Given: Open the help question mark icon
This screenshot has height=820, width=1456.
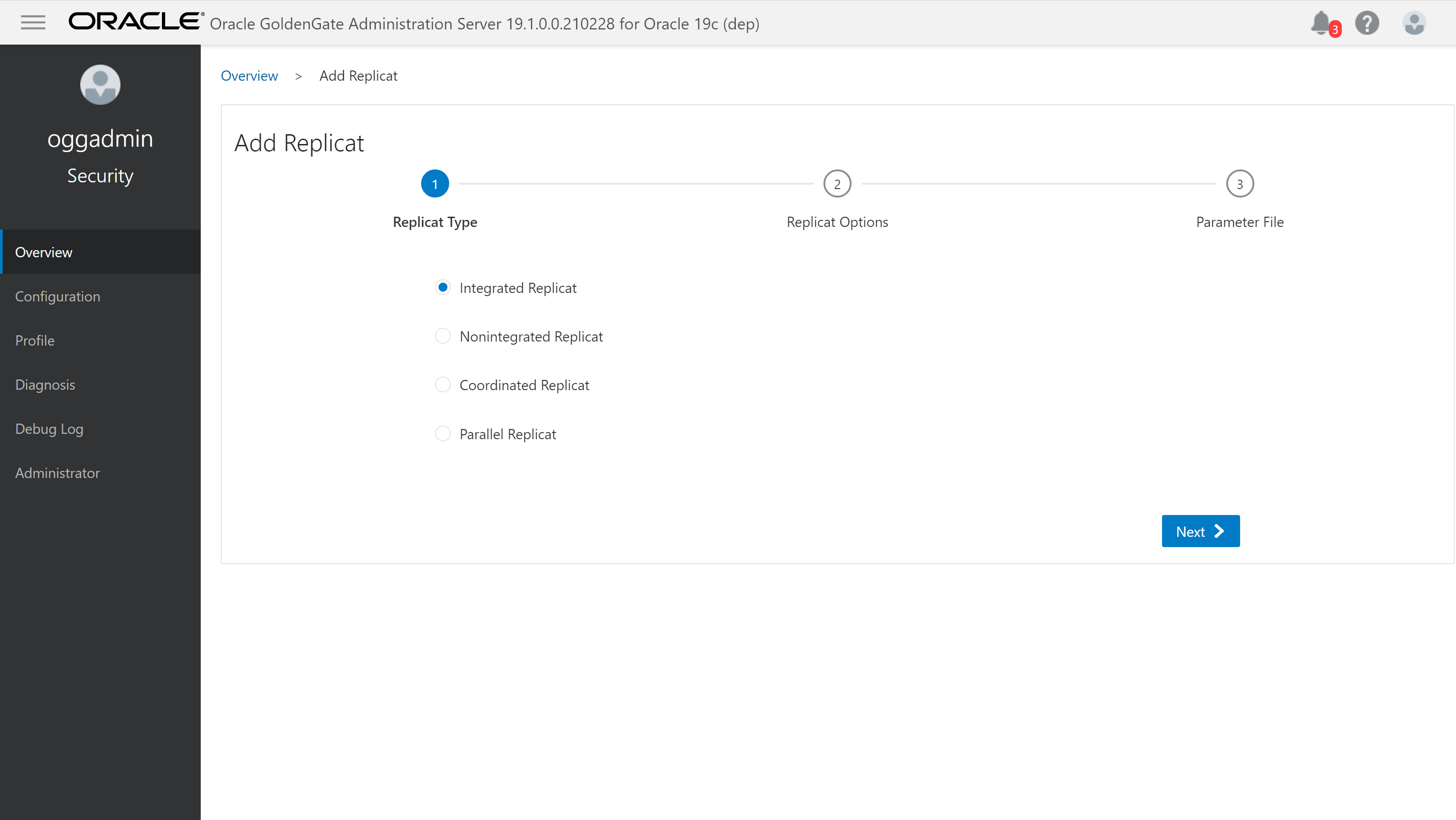Looking at the screenshot, I should pyautogui.click(x=1367, y=23).
